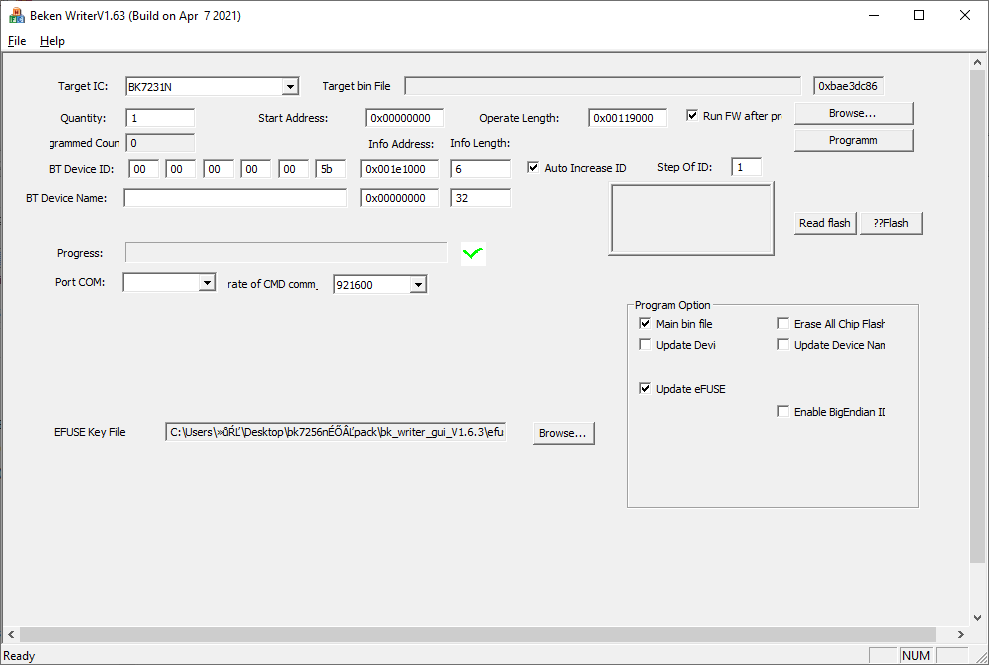Open the Port COM dropdown
Viewport: 989px width, 665px height.
[207, 282]
